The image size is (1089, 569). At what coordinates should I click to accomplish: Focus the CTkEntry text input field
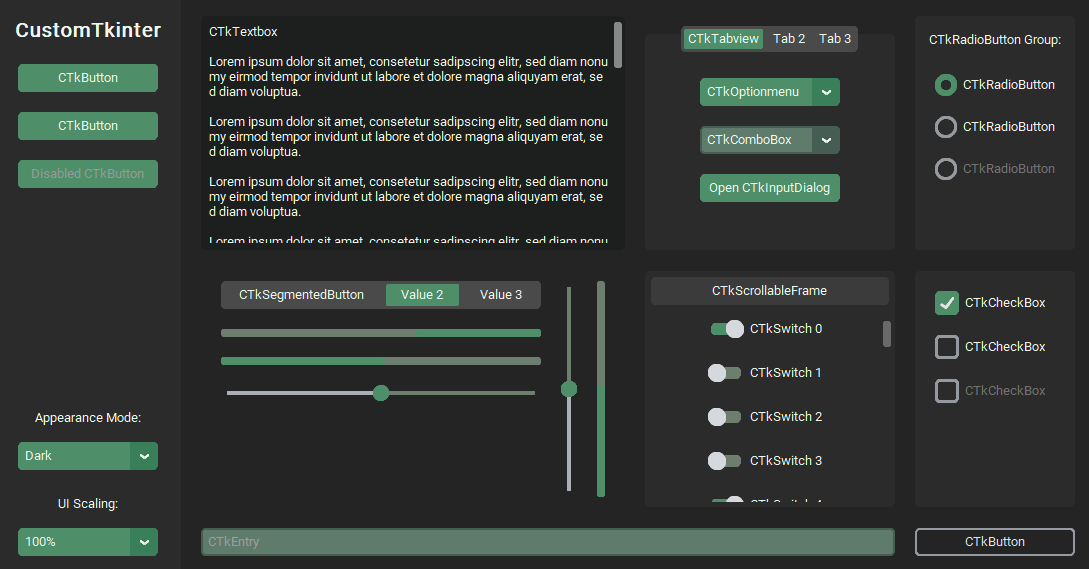tap(547, 542)
